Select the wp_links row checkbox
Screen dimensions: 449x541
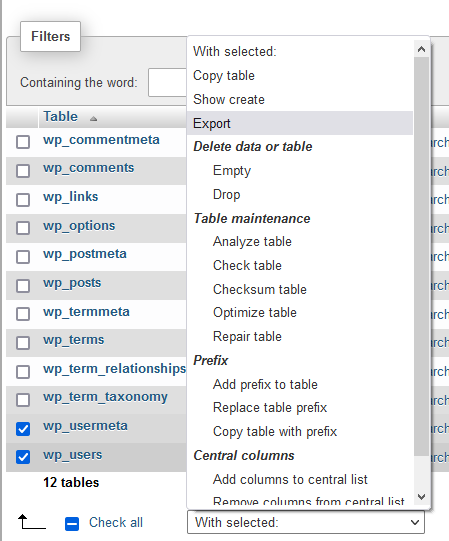coord(23,199)
